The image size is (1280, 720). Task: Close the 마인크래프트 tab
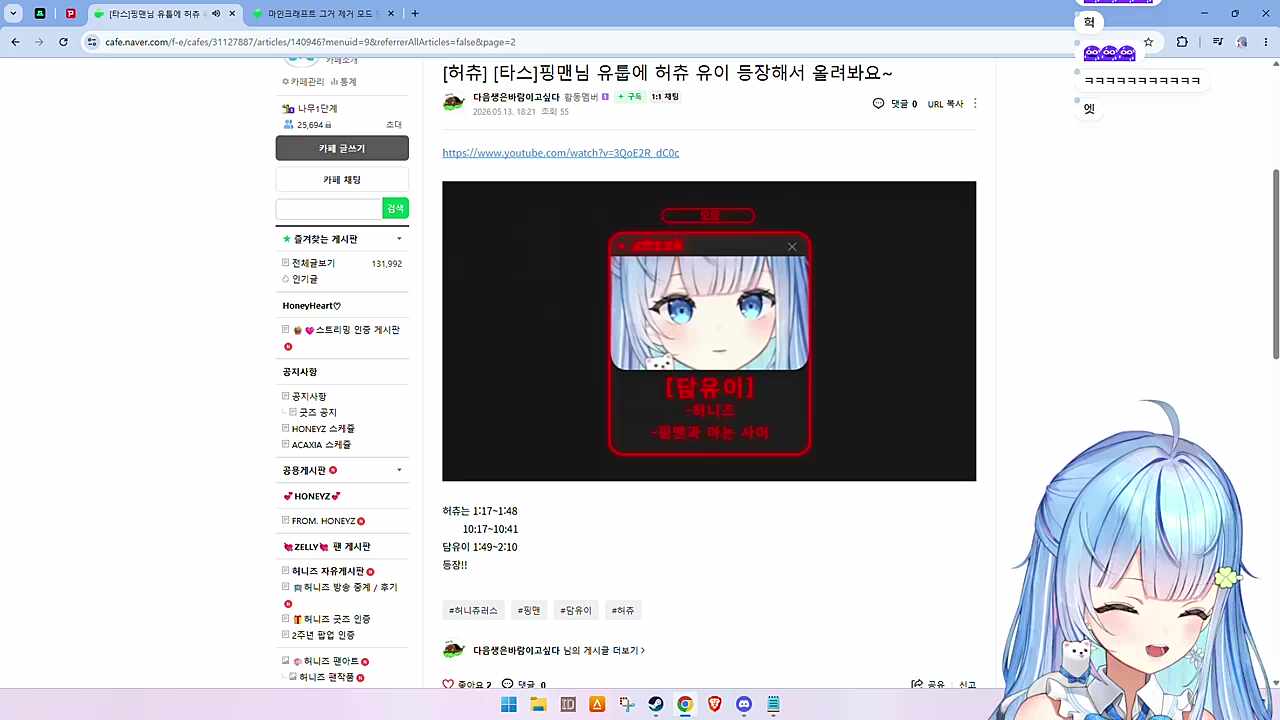[391, 14]
